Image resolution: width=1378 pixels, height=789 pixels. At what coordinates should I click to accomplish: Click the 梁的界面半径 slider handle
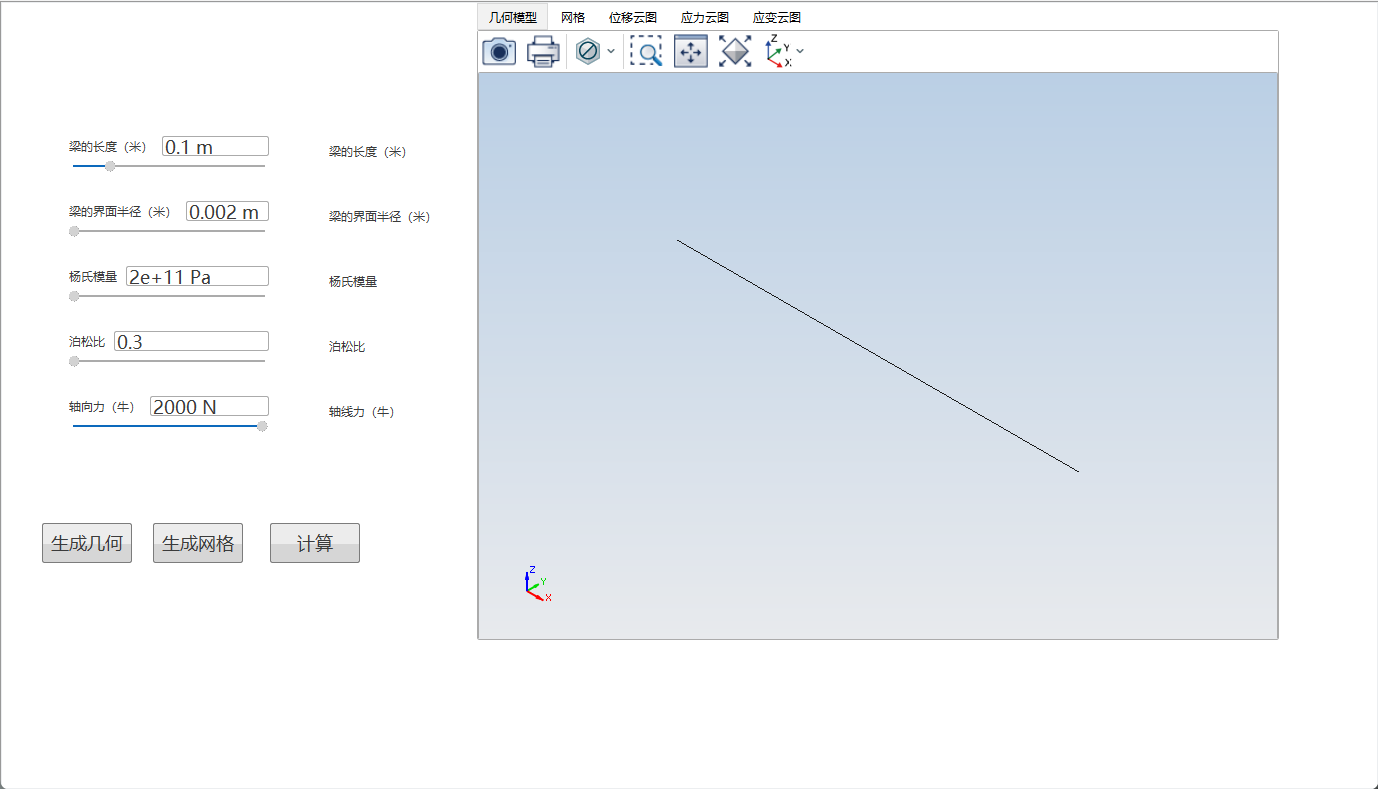click(74, 231)
